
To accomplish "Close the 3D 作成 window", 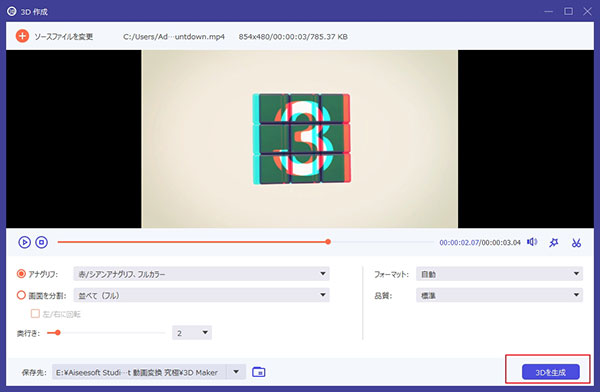I will coord(587,11).
